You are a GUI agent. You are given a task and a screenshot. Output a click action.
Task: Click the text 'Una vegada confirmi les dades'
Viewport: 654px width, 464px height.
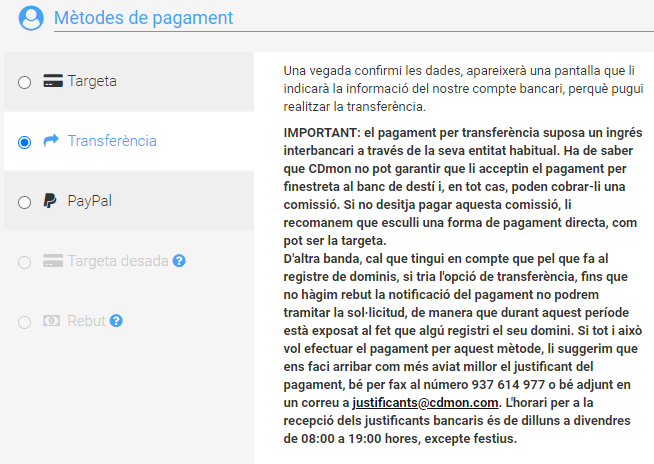point(373,71)
